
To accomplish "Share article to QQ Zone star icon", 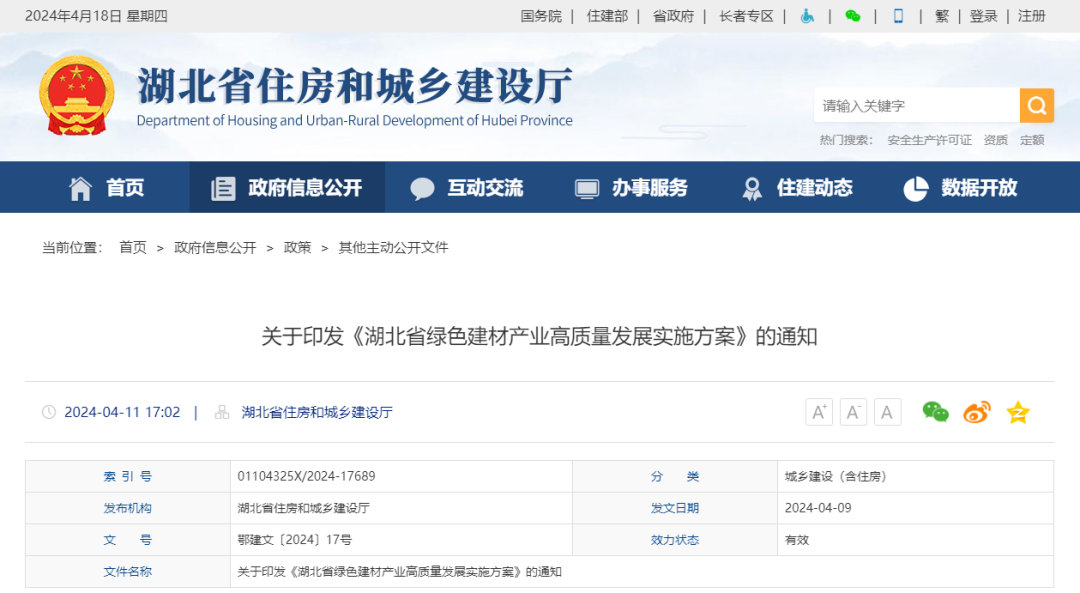I will (x=1018, y=412).
